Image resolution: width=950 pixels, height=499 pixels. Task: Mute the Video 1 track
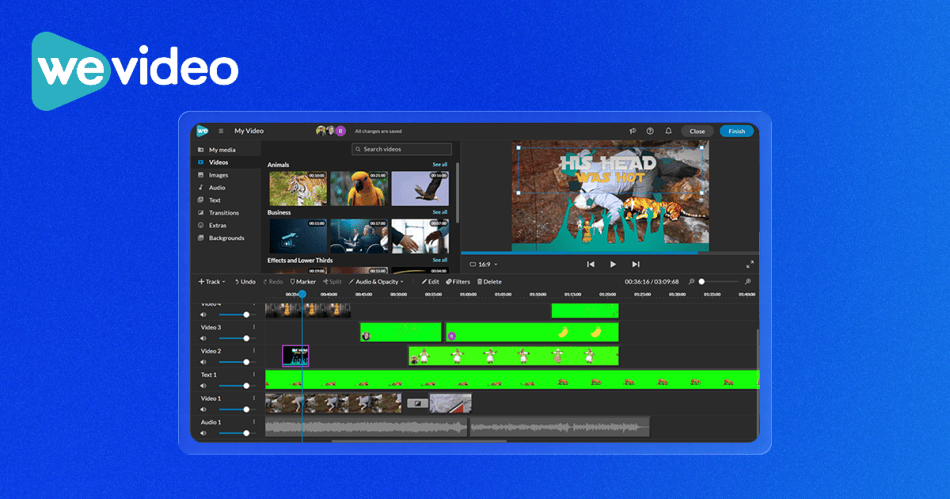(204, 409)
